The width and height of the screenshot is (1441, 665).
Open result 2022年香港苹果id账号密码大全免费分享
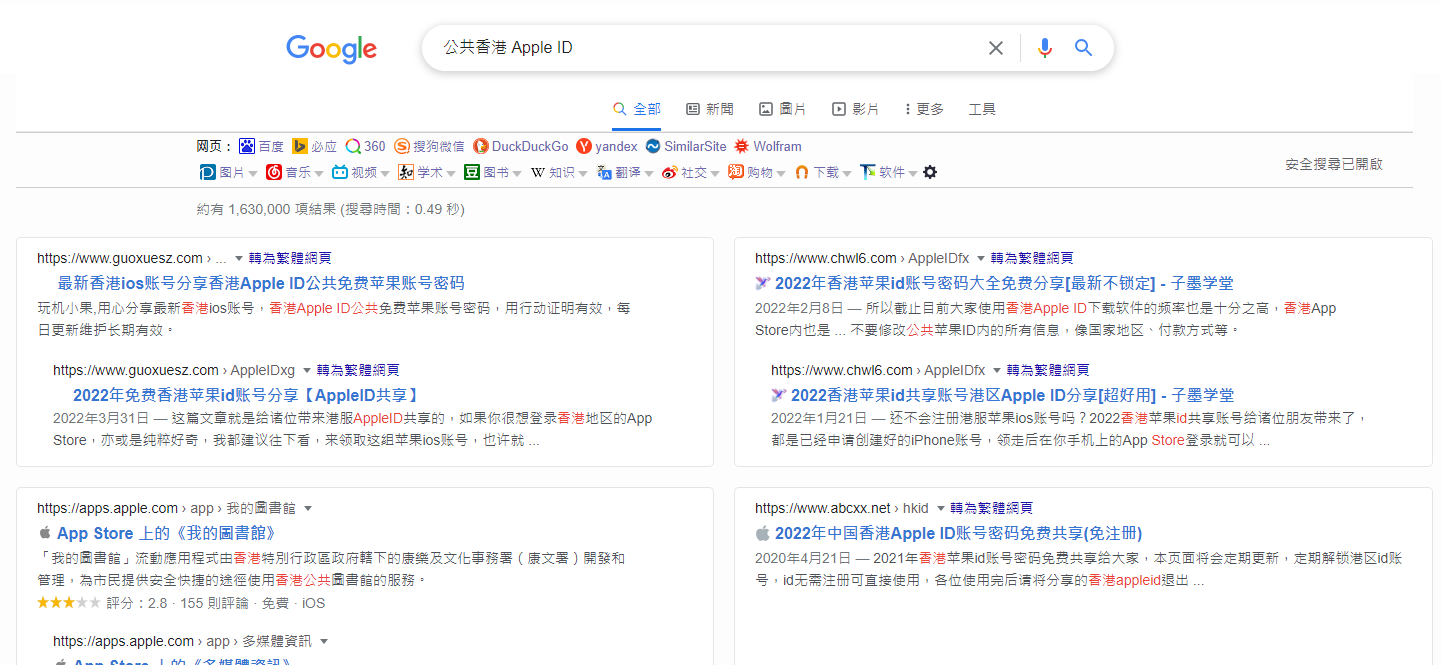click(x=1004, y=283)
